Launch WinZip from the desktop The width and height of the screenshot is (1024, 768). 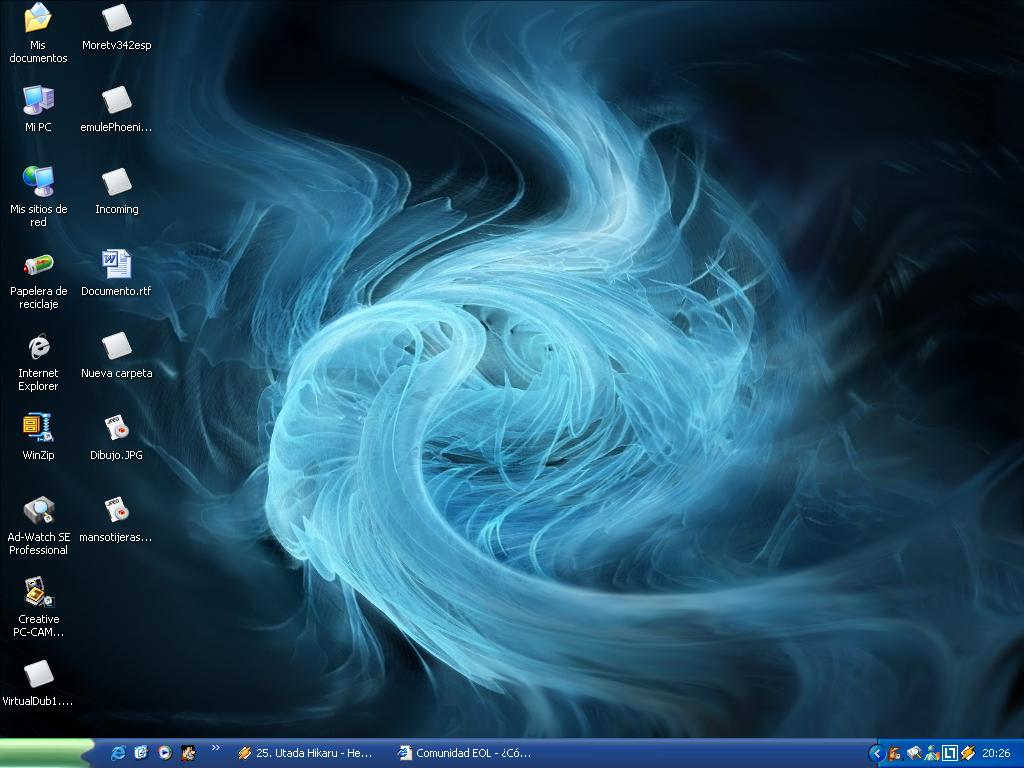pos(38,428)
